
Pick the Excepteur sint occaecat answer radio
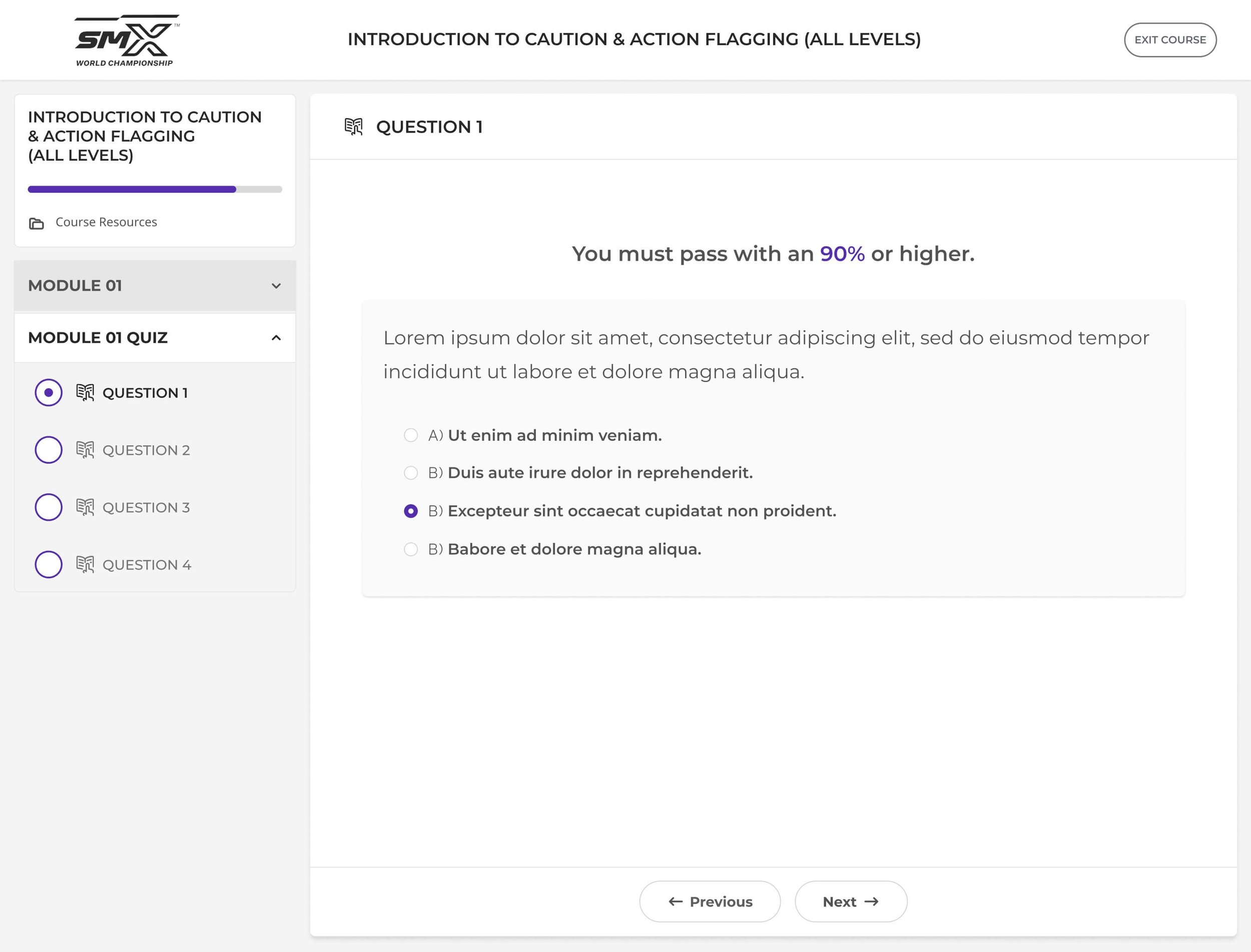coord(411,511)
